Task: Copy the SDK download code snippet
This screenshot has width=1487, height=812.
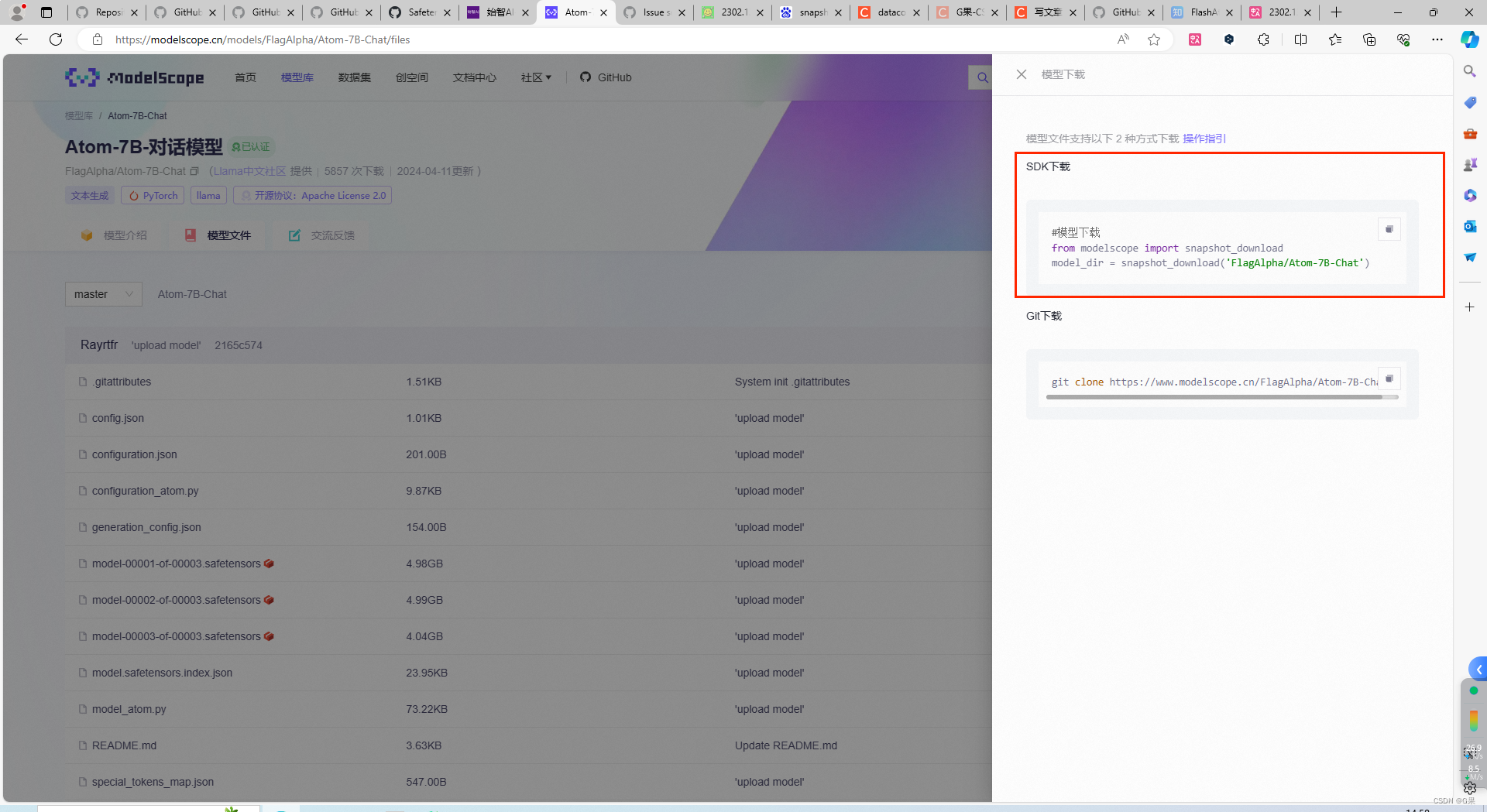Action: pos(1389,229)
